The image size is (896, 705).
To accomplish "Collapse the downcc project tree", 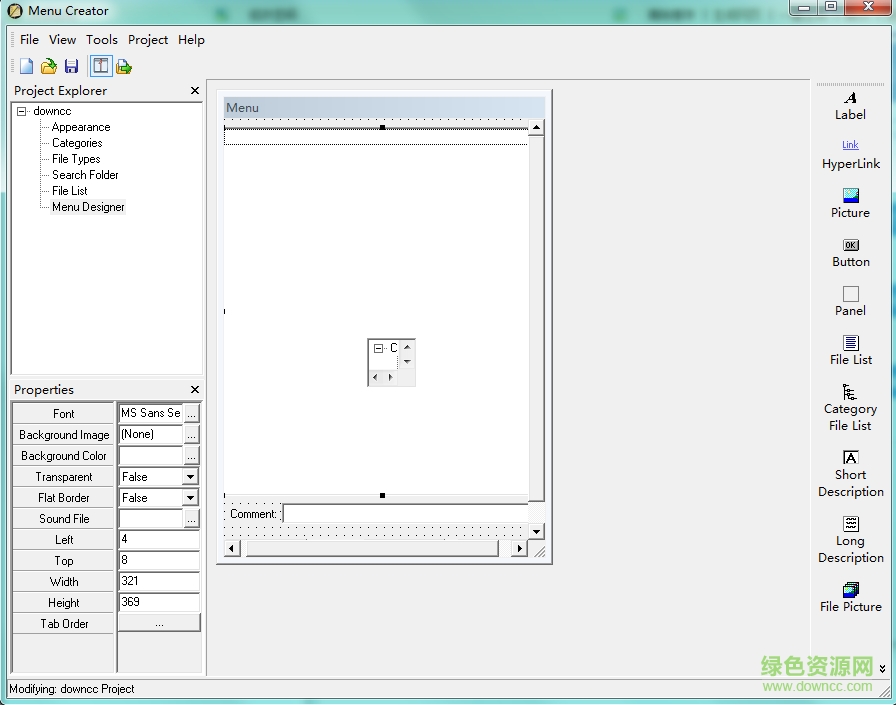I will [x=22, y=110].
